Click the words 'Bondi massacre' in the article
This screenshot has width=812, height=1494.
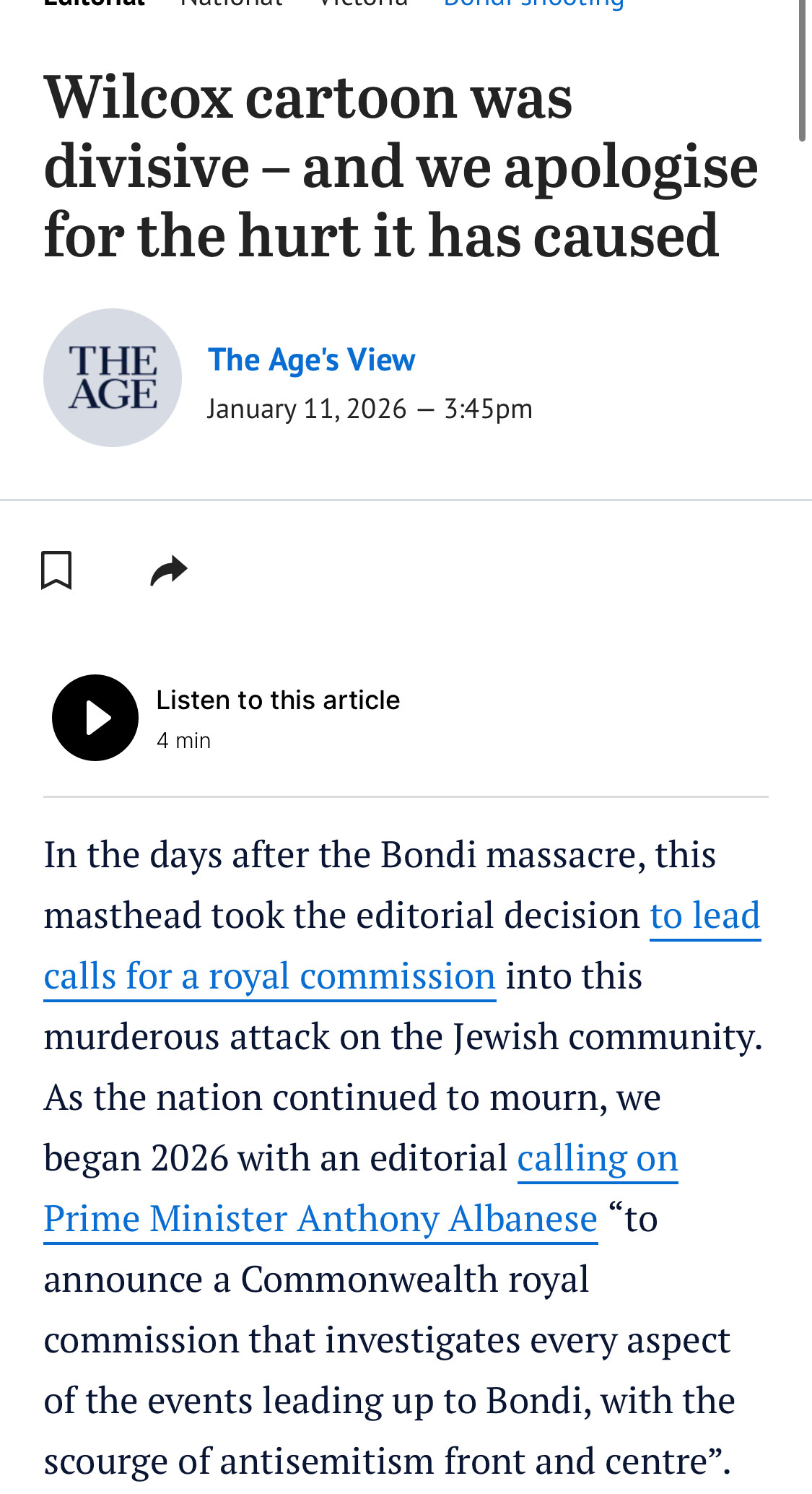[x=507, y=855]
